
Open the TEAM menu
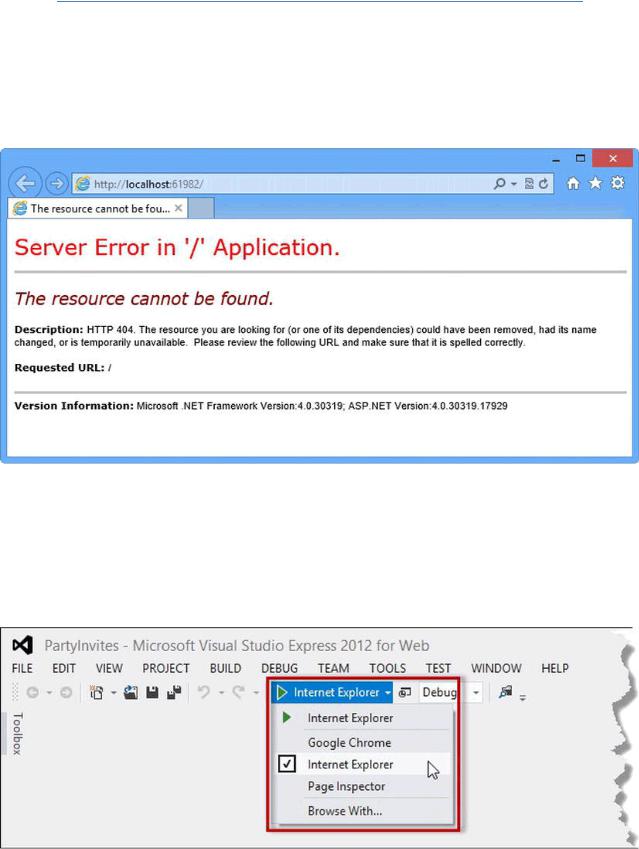tap(333, 668)
